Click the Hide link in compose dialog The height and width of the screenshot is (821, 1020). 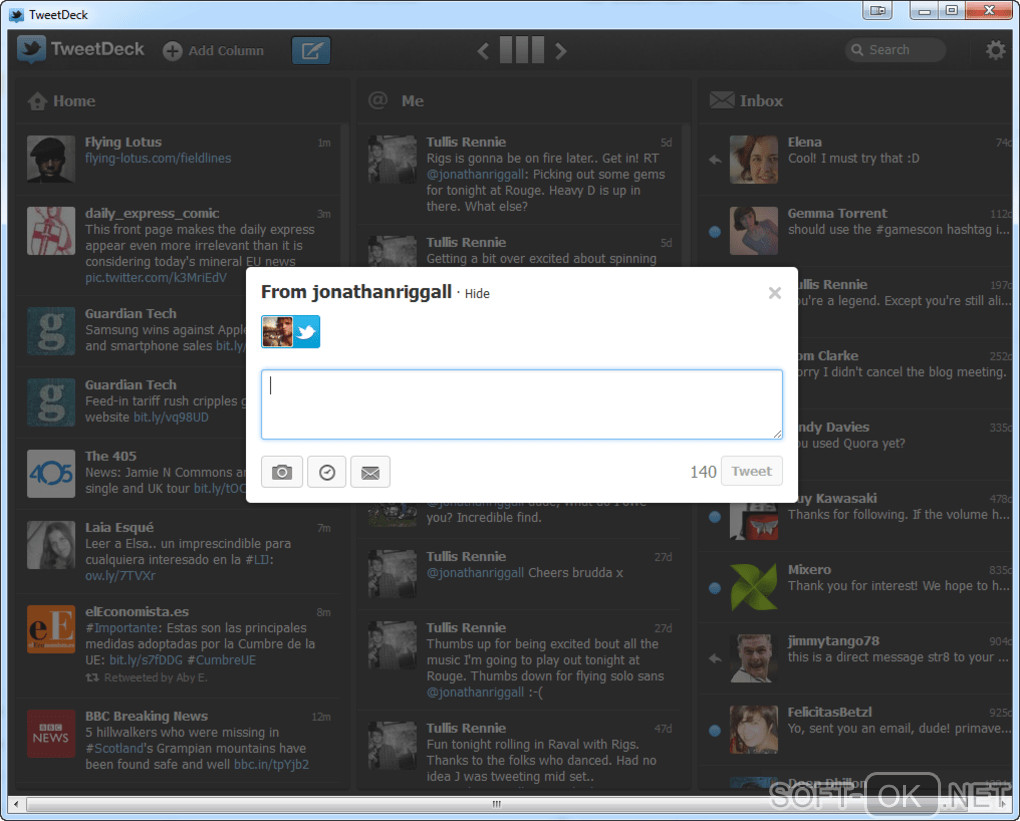[477, 293]
